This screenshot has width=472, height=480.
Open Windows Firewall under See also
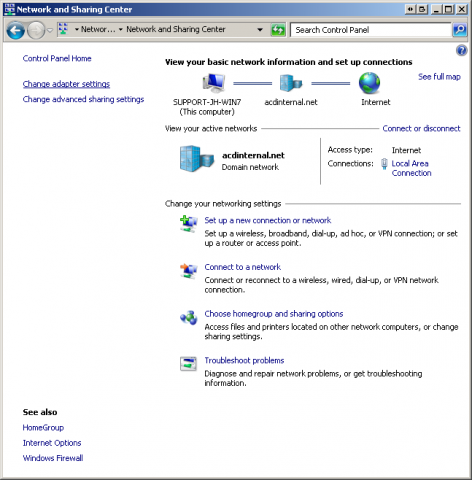(x=53, y=458)
